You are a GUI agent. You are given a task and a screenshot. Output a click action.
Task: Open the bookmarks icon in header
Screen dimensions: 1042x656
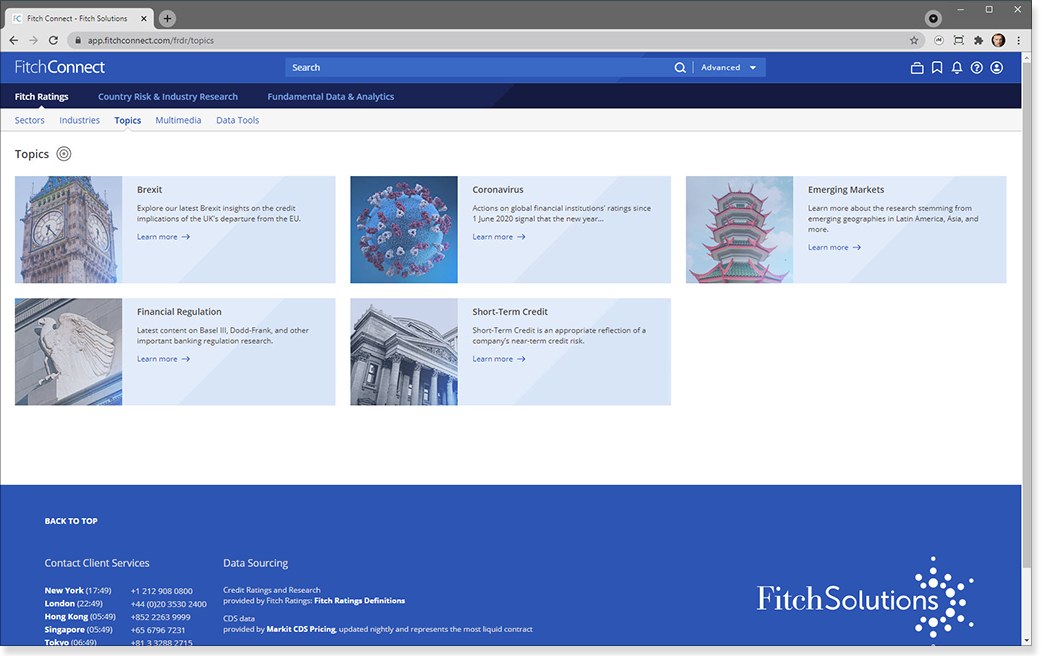coord(937,68)
